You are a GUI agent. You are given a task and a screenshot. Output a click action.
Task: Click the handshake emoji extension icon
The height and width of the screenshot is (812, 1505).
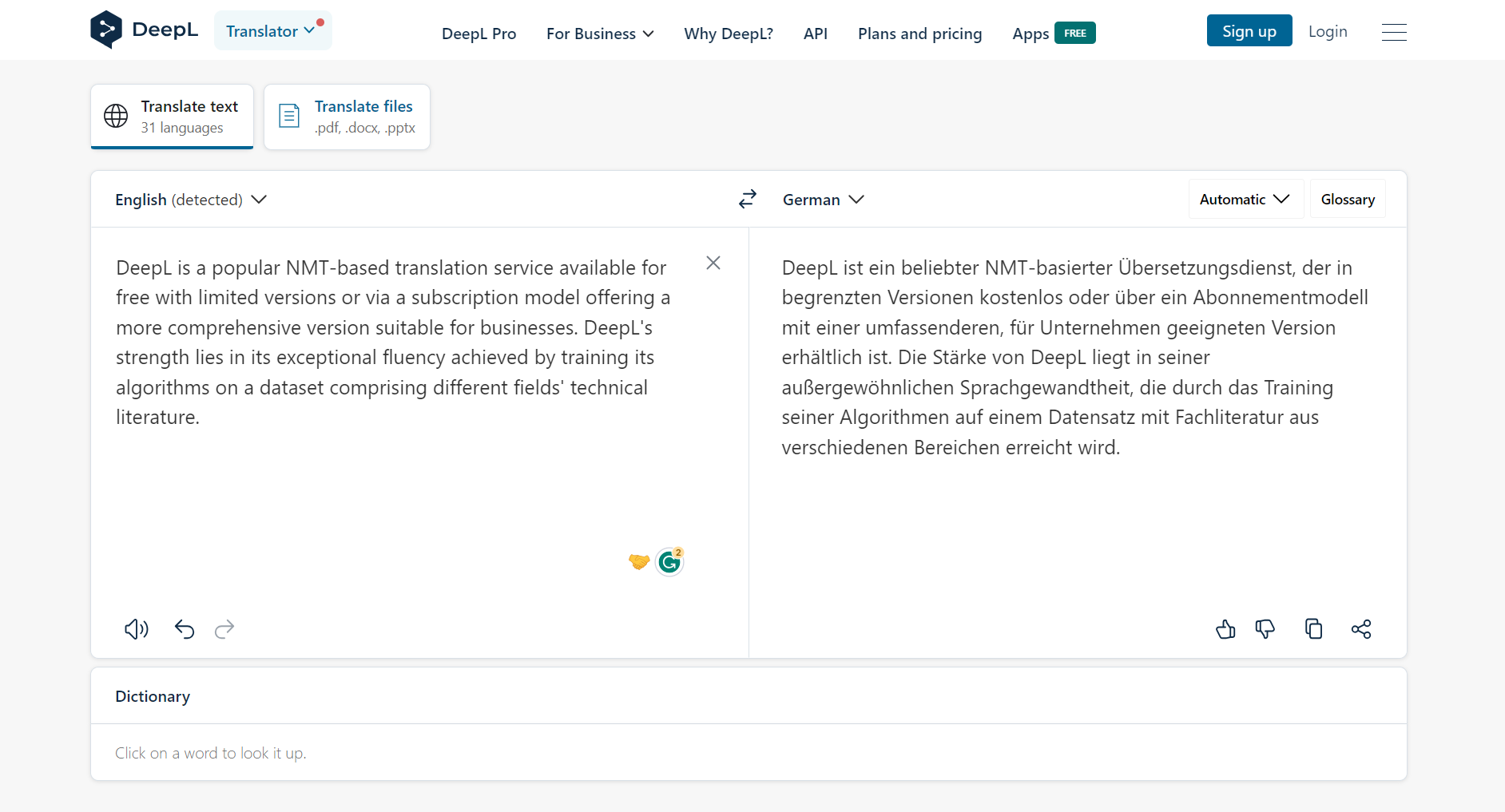point(639,562)
